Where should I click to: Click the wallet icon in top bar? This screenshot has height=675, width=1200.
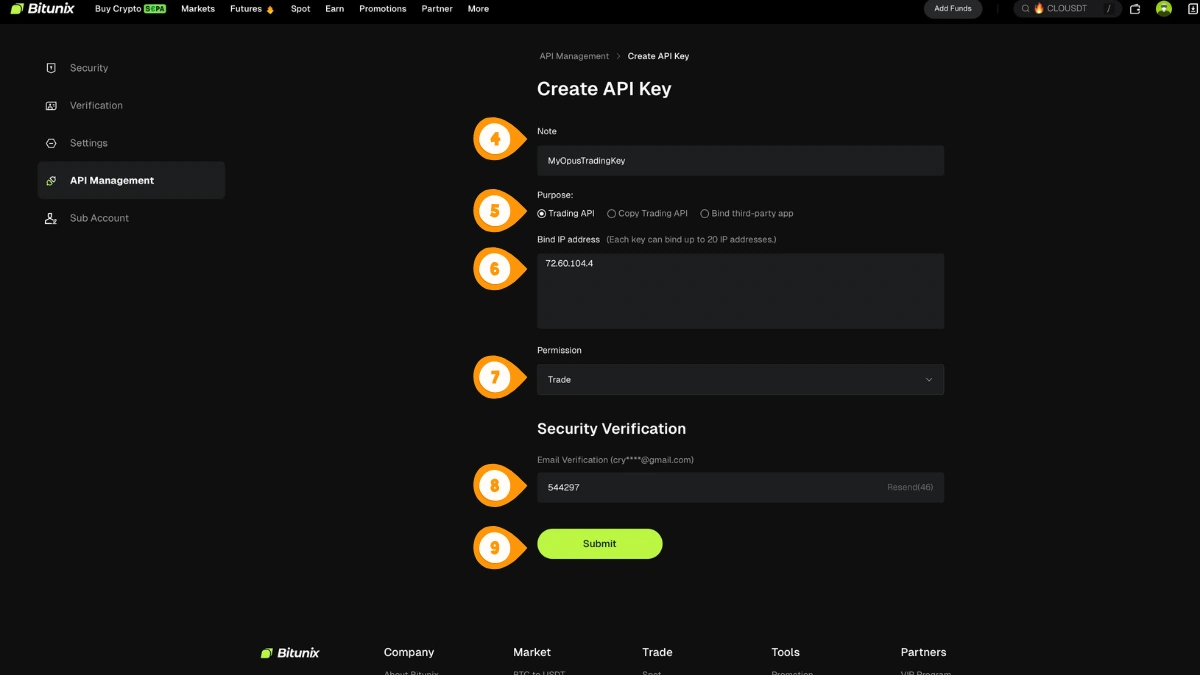click(1135, 9)
